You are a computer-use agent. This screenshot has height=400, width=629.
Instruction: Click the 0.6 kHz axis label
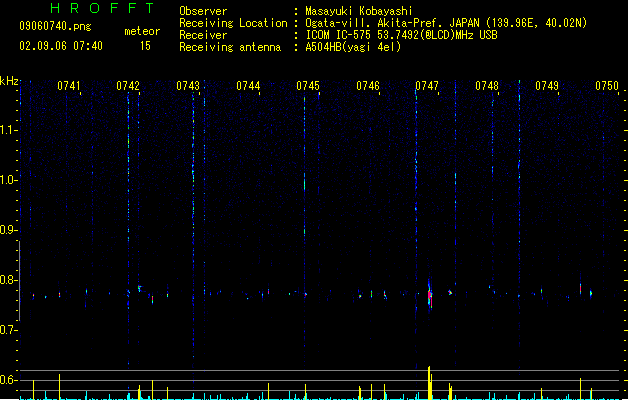coord(8,380)
